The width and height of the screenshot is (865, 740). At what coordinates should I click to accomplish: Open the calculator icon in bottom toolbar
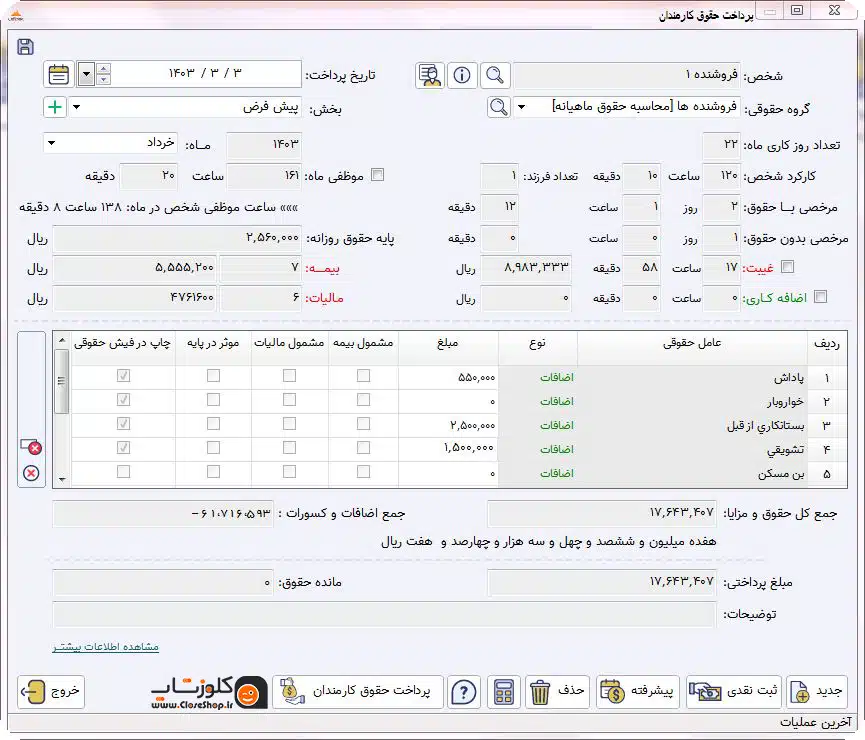tap(504, 691)
